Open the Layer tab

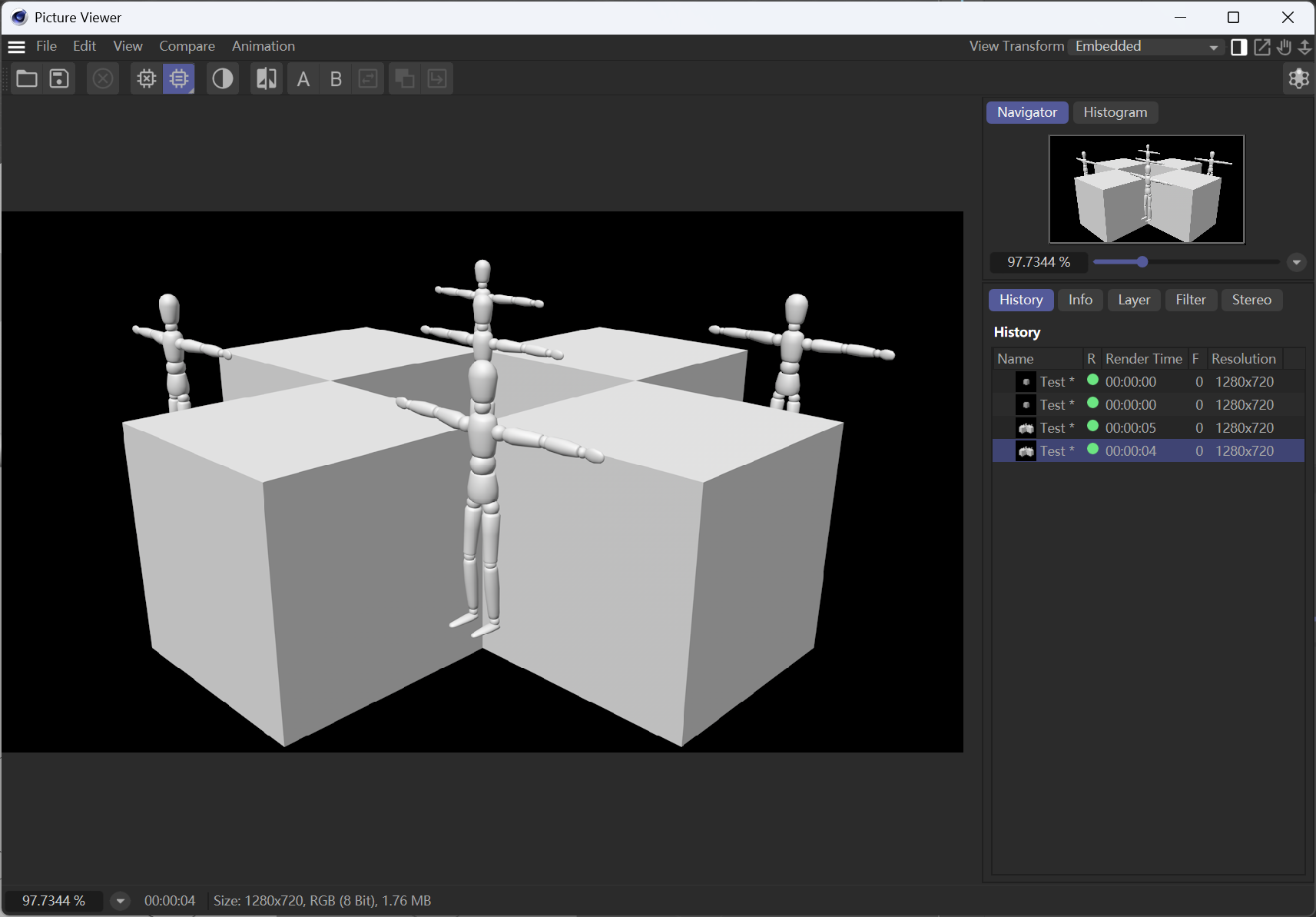point(1133,300)
